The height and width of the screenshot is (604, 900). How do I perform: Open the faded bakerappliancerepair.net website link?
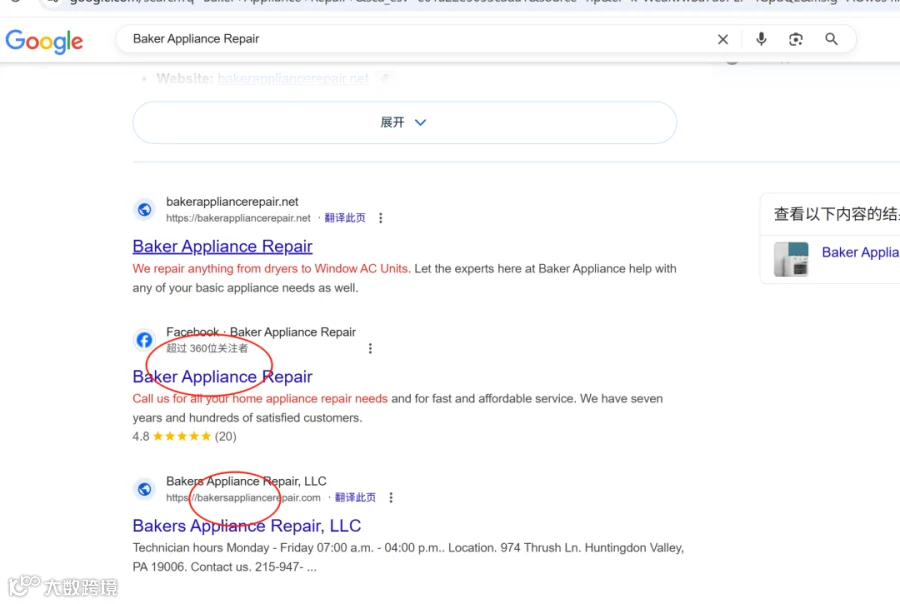293,79
